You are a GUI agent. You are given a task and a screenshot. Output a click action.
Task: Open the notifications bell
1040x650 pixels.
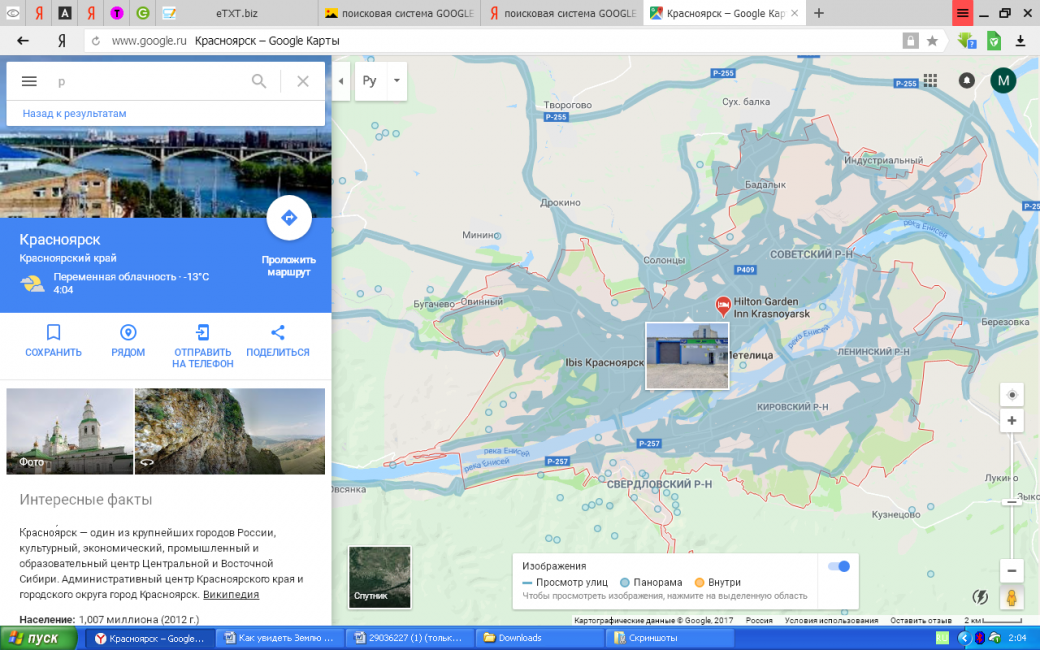pyautogui.click(x=966, y=81)
